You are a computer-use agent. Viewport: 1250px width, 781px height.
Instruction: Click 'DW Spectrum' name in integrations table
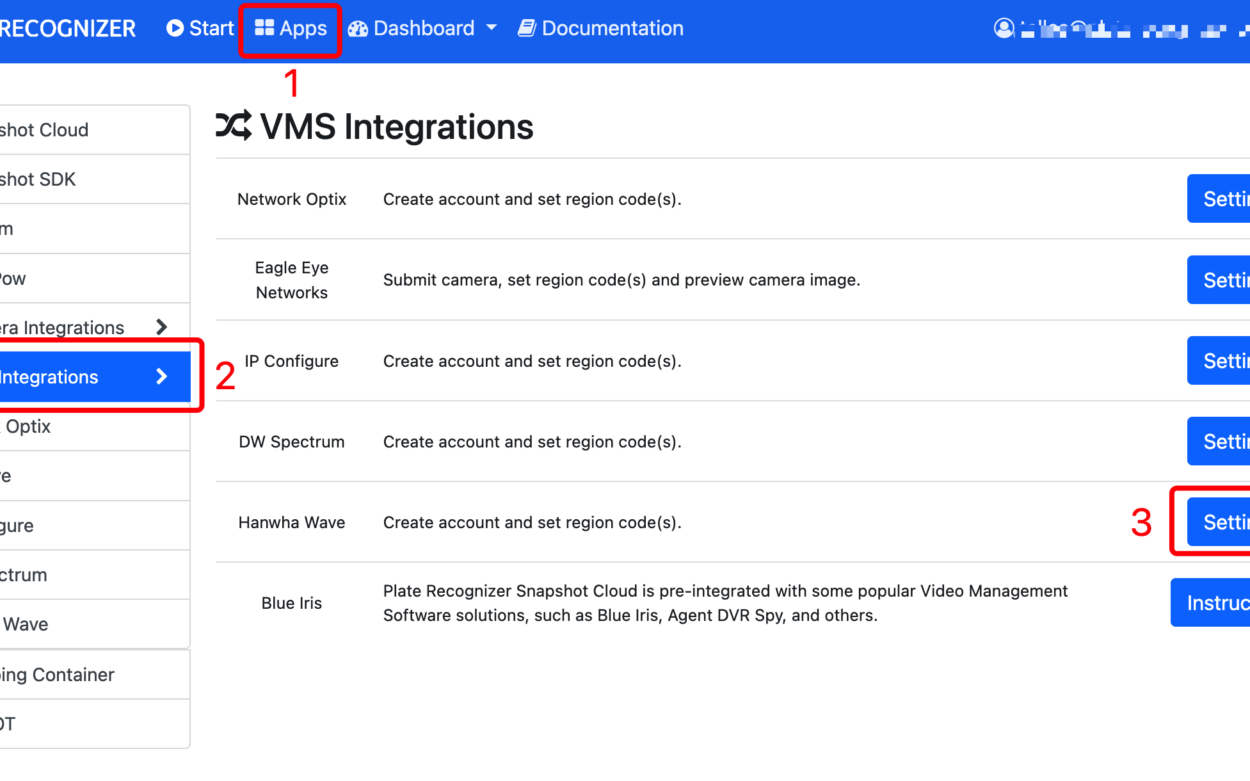292,442
